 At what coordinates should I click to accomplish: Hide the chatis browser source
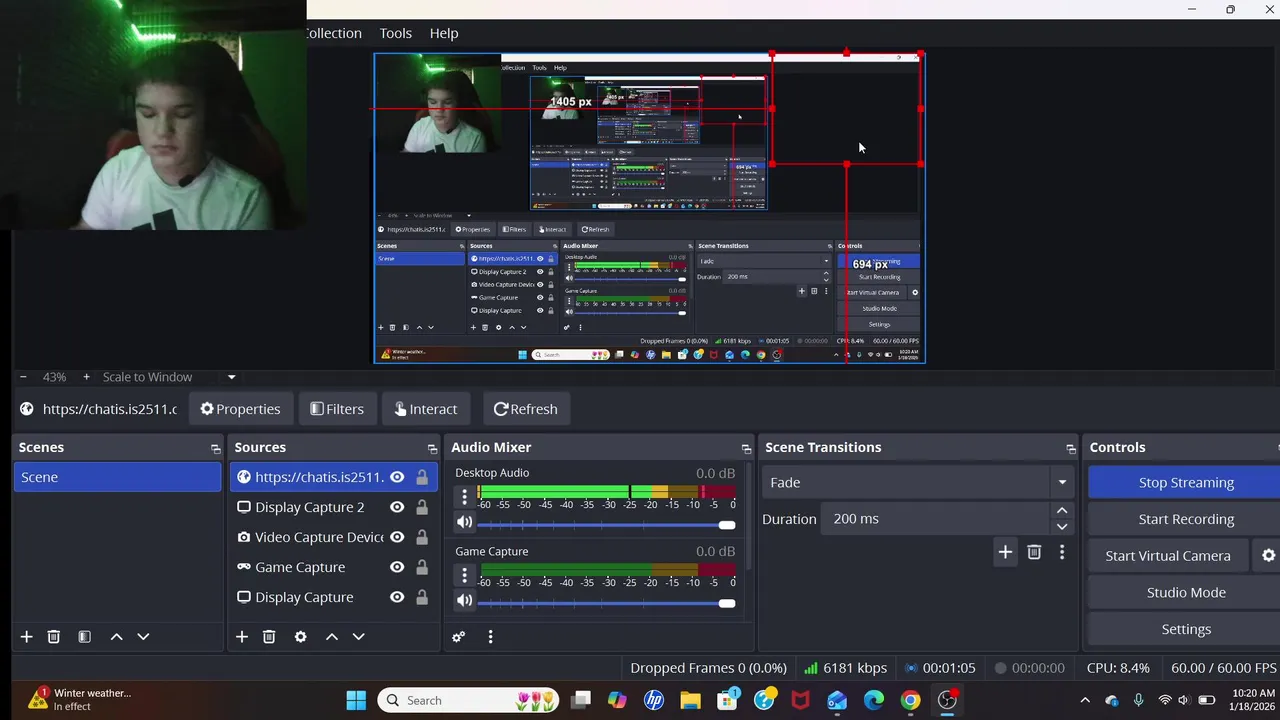pyautogui.click(x=397, y=477)
